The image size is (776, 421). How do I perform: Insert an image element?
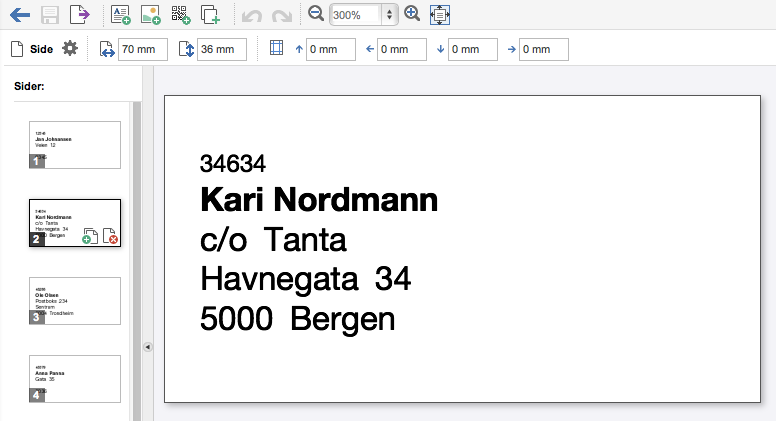click(x=150, y=14)
